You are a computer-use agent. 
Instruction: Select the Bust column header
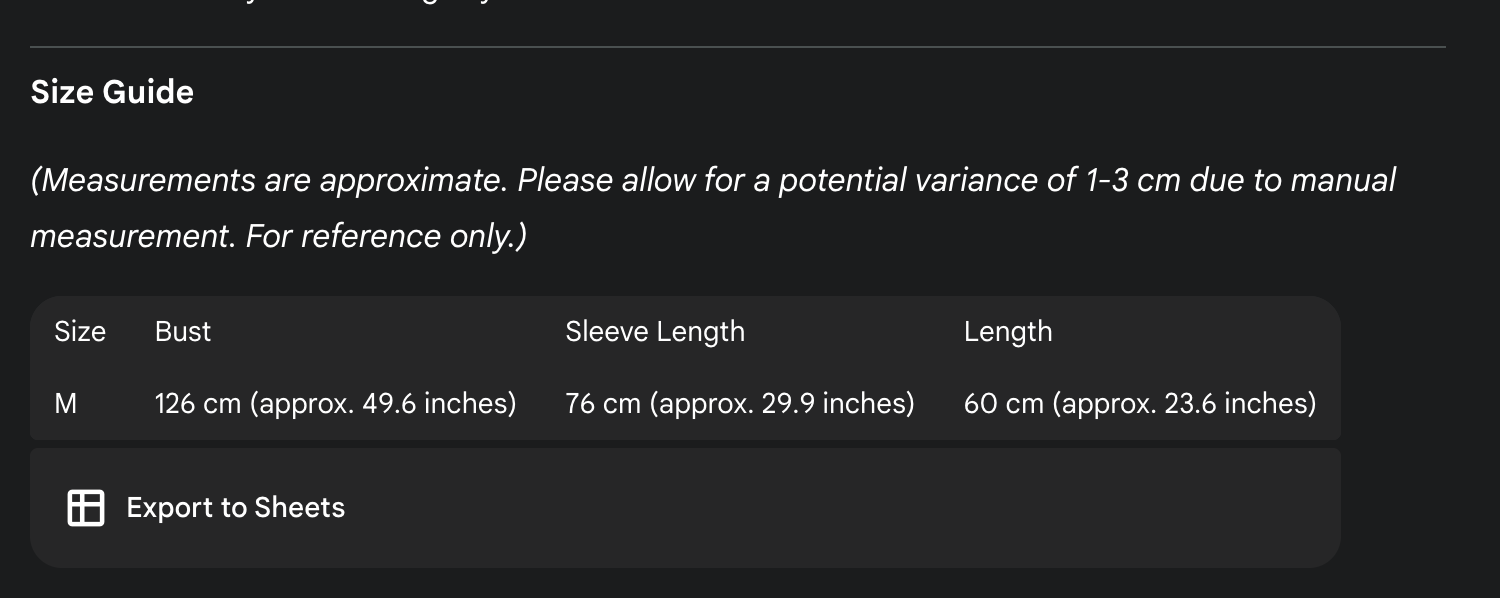(x=183, y=332)
